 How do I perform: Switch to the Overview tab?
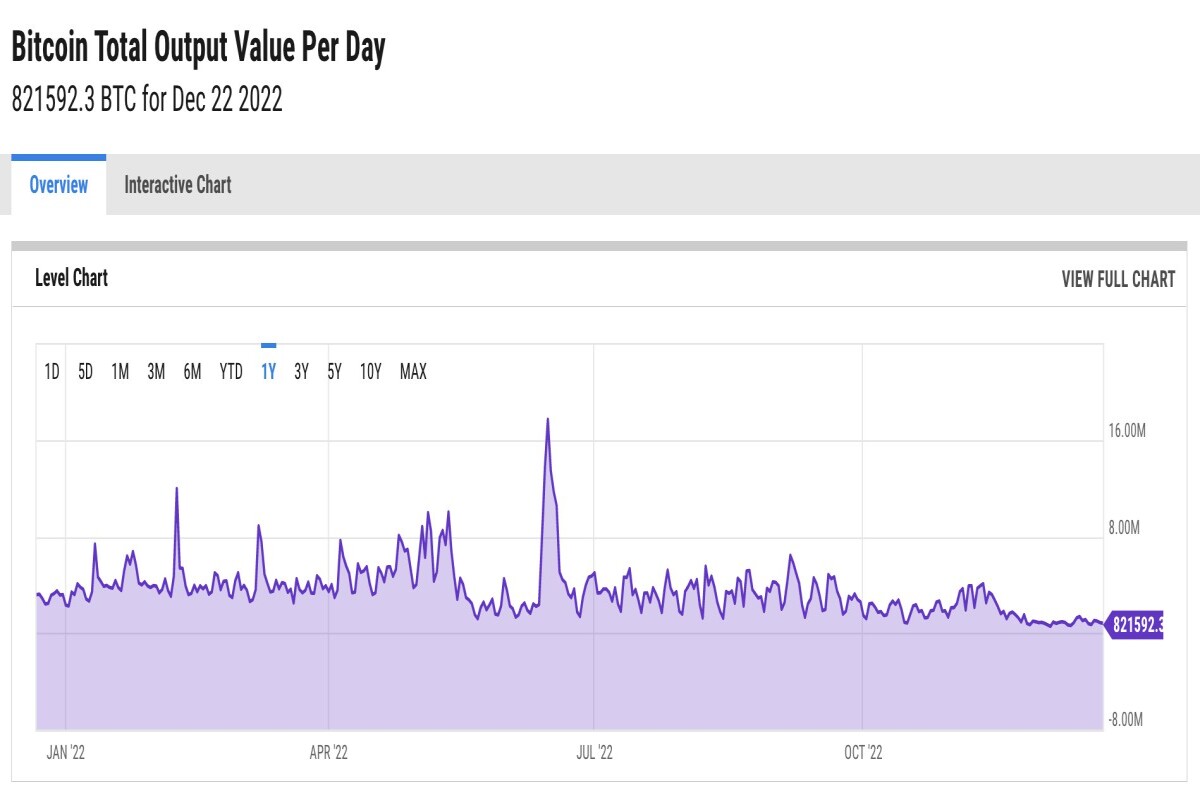(58, 185)
